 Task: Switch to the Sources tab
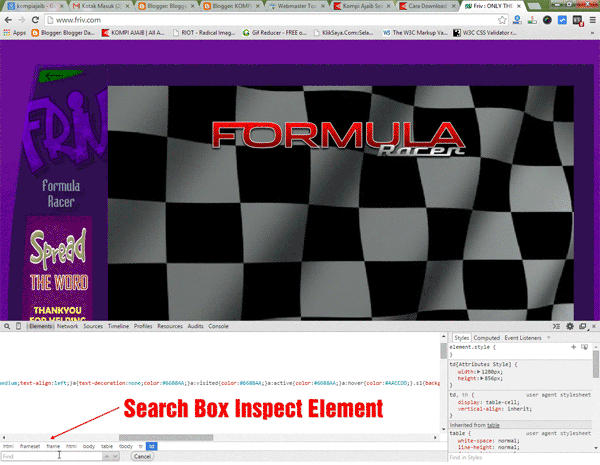(93, 326)
